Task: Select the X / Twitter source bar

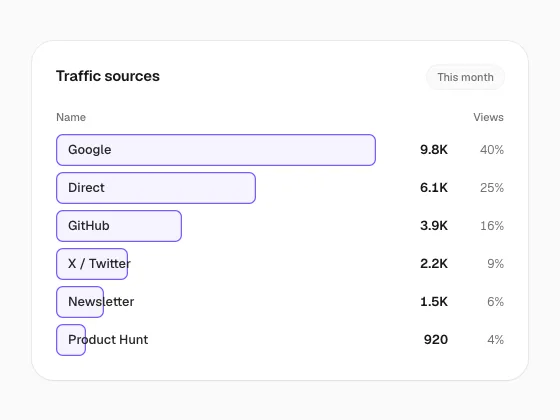Action: click(92, 264)
